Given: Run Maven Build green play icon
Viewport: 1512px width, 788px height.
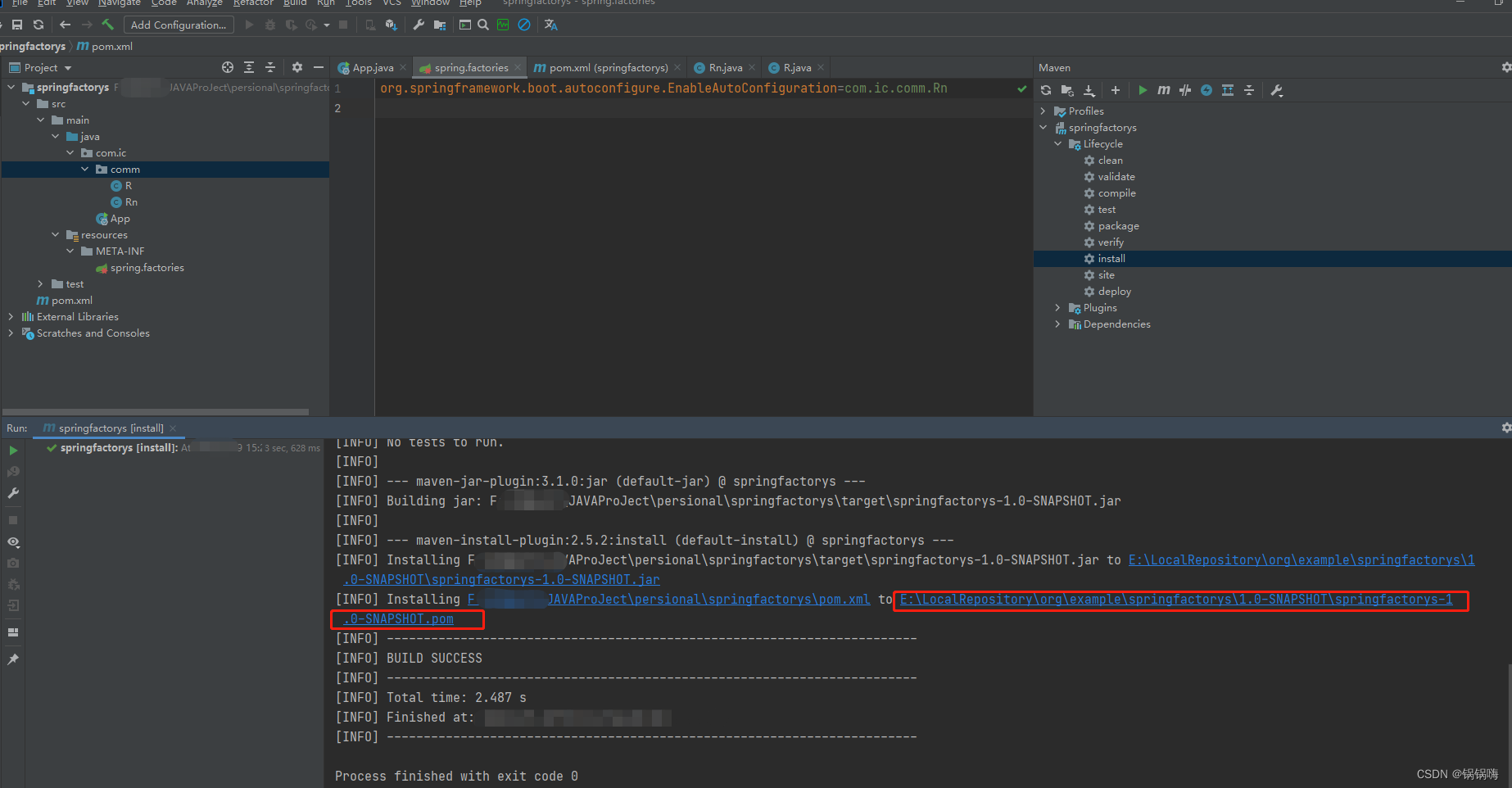Looking at the screenshot, I should [x=1143, y=90].
